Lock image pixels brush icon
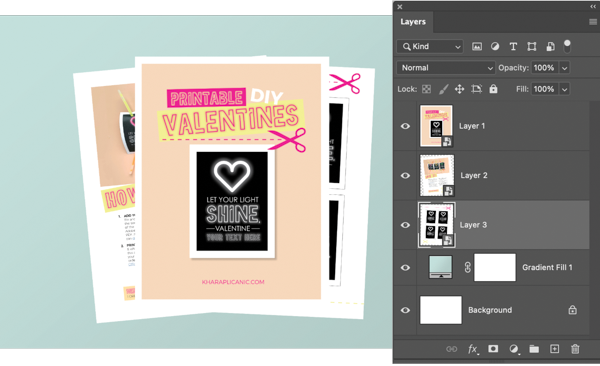The image size is (600, 366). (443, 89)
